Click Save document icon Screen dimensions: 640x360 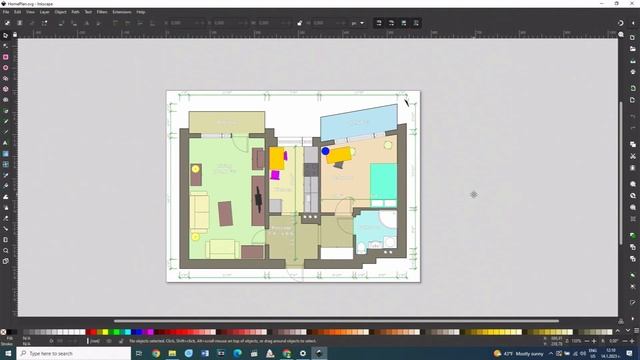[633, 61]
